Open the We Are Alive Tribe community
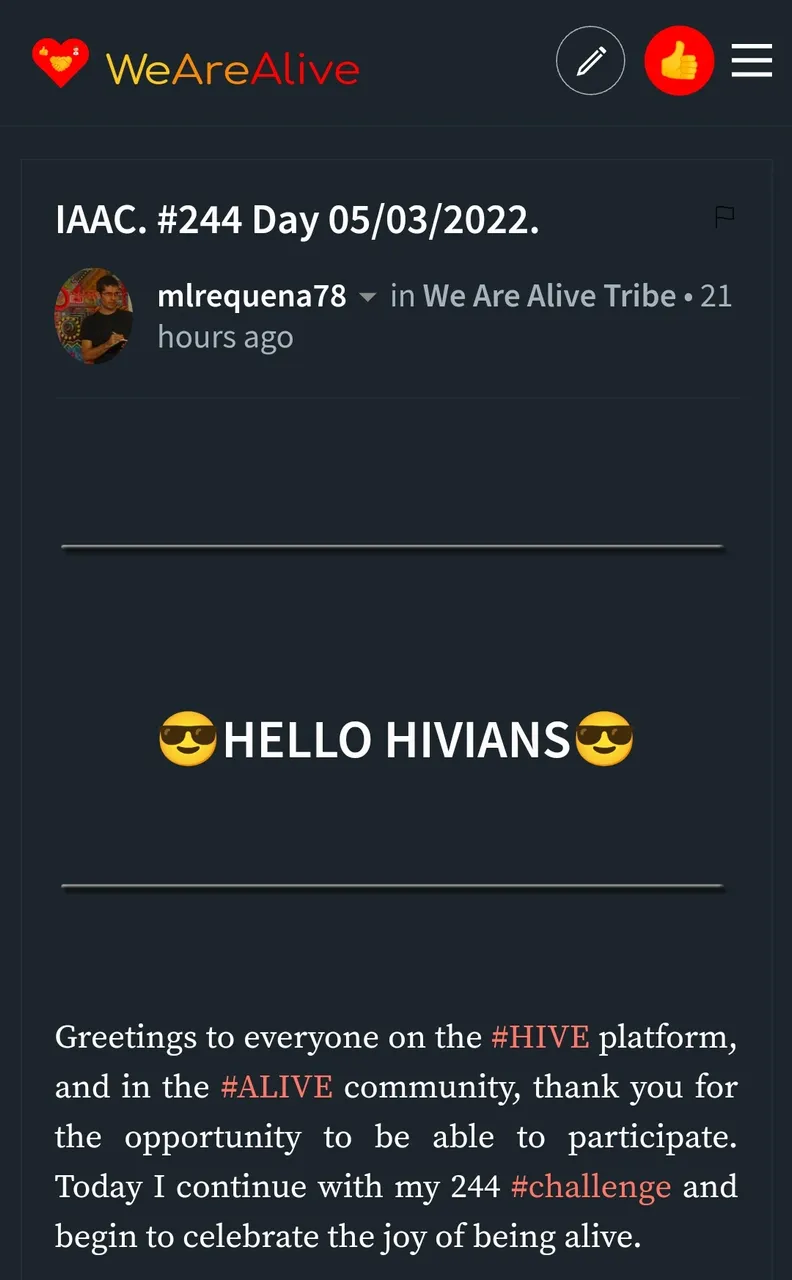 (549, 296)
